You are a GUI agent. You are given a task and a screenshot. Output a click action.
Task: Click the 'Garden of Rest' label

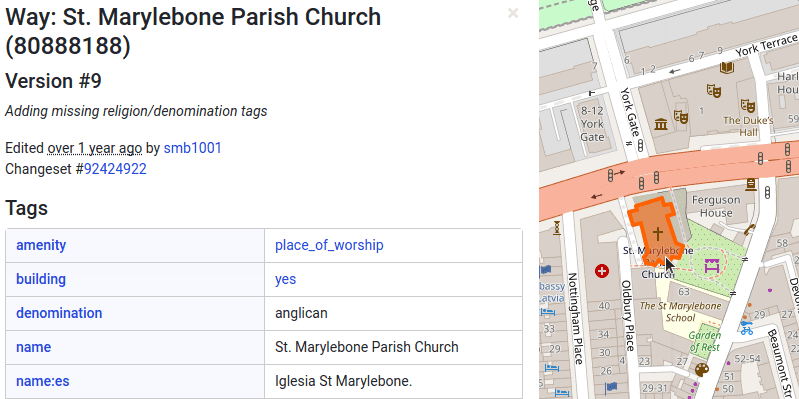point(705,341)
